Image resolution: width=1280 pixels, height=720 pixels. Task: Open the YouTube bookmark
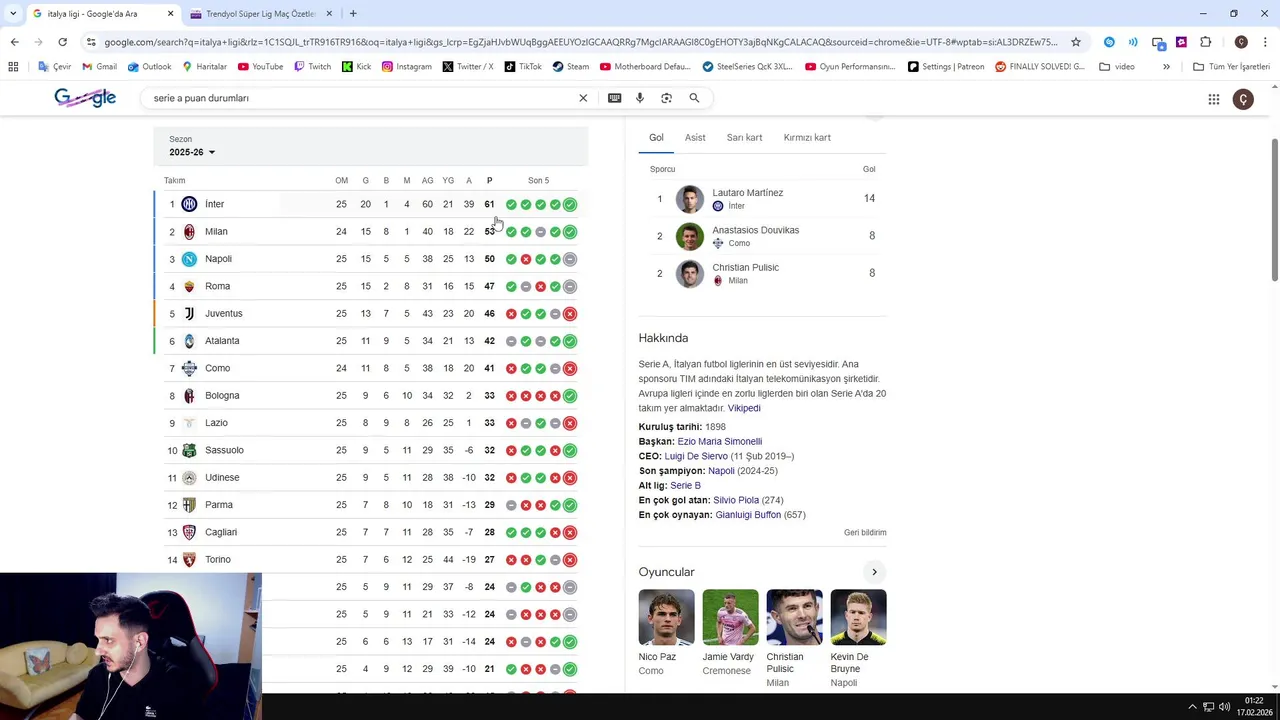[260, 67]
